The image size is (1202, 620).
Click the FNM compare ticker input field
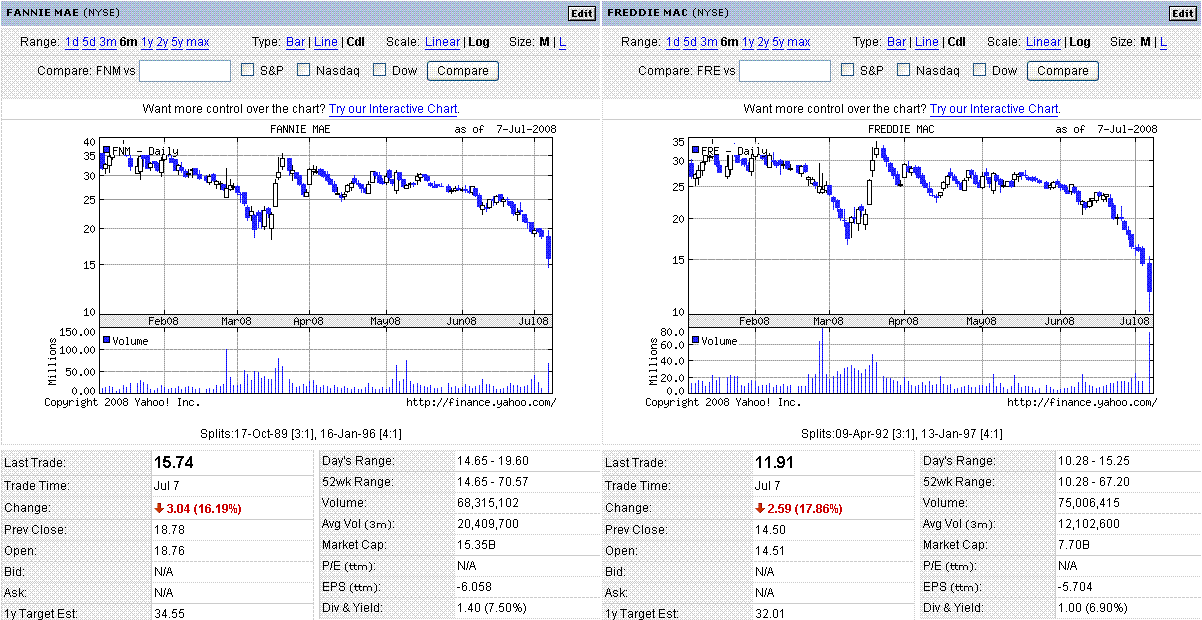click(x=185, y=71)
